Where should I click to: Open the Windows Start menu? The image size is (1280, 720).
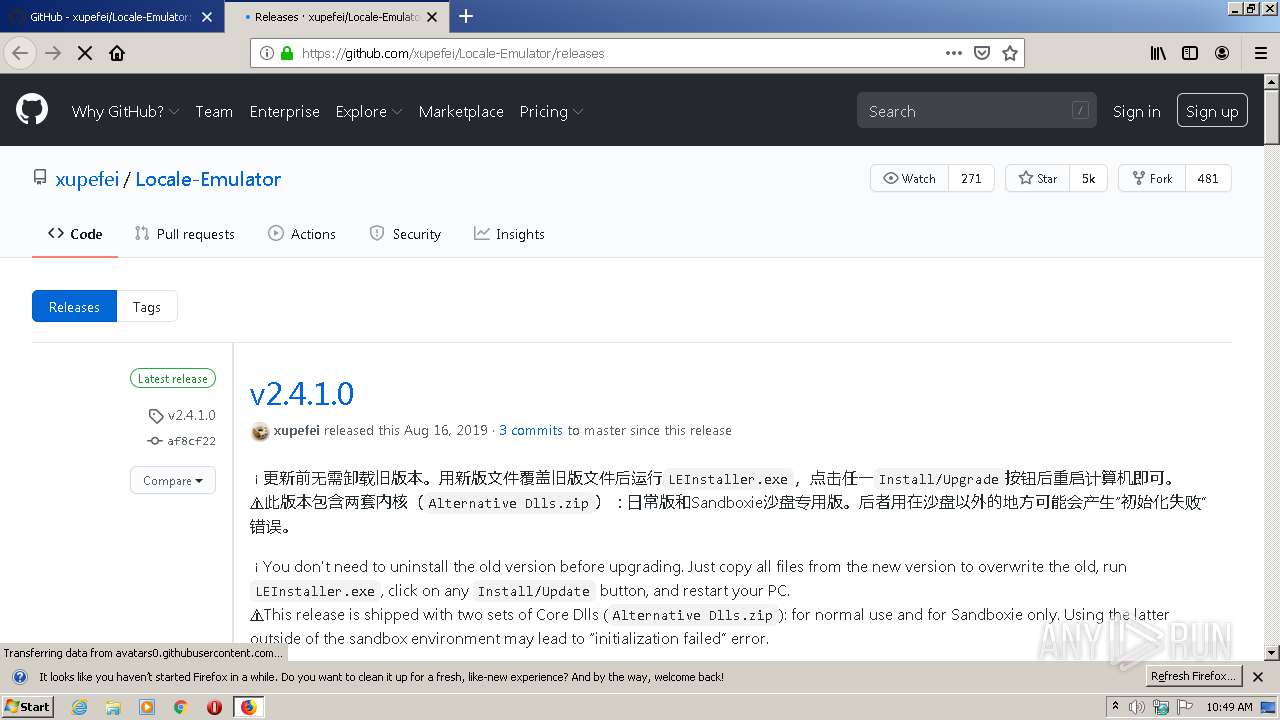[28, 707]
